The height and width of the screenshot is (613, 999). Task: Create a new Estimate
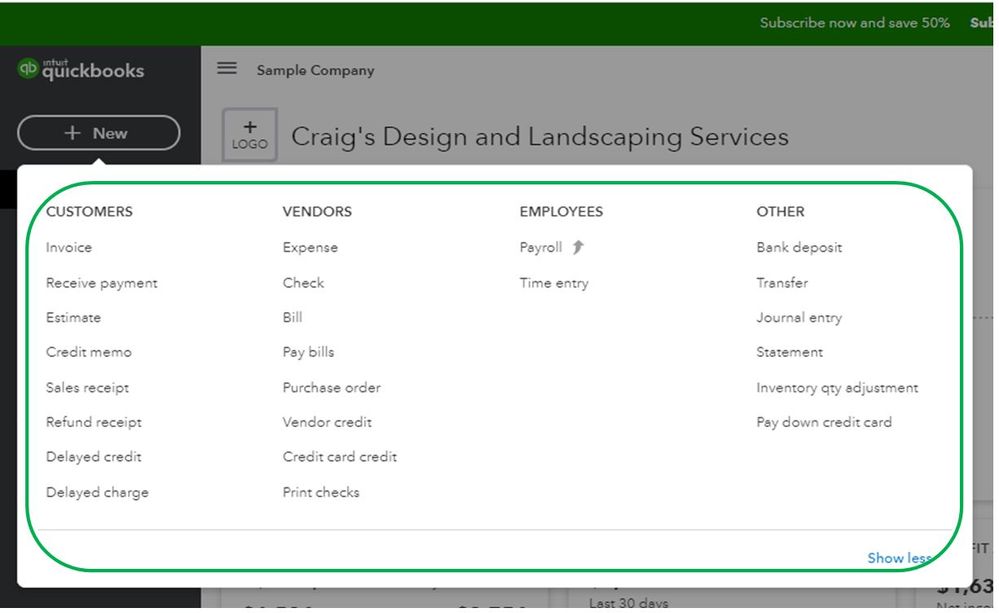click(73, 317)
